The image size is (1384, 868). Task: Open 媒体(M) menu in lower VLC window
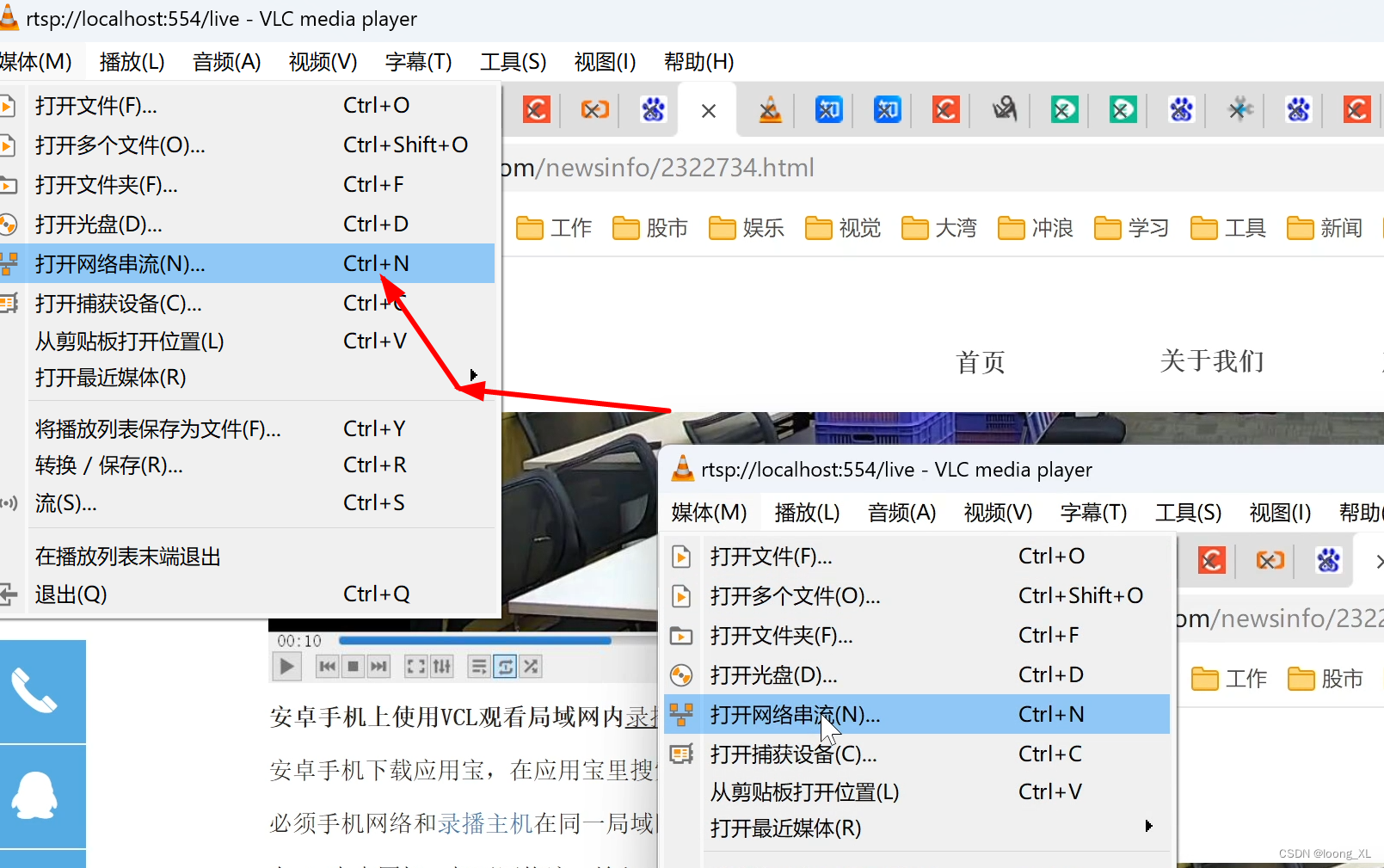(x=709, y=513)
